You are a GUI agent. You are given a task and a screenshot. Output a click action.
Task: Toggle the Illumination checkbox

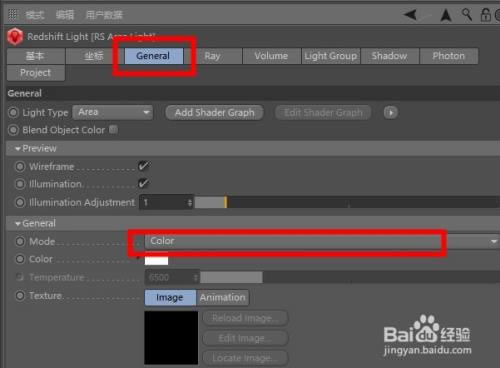143,183
